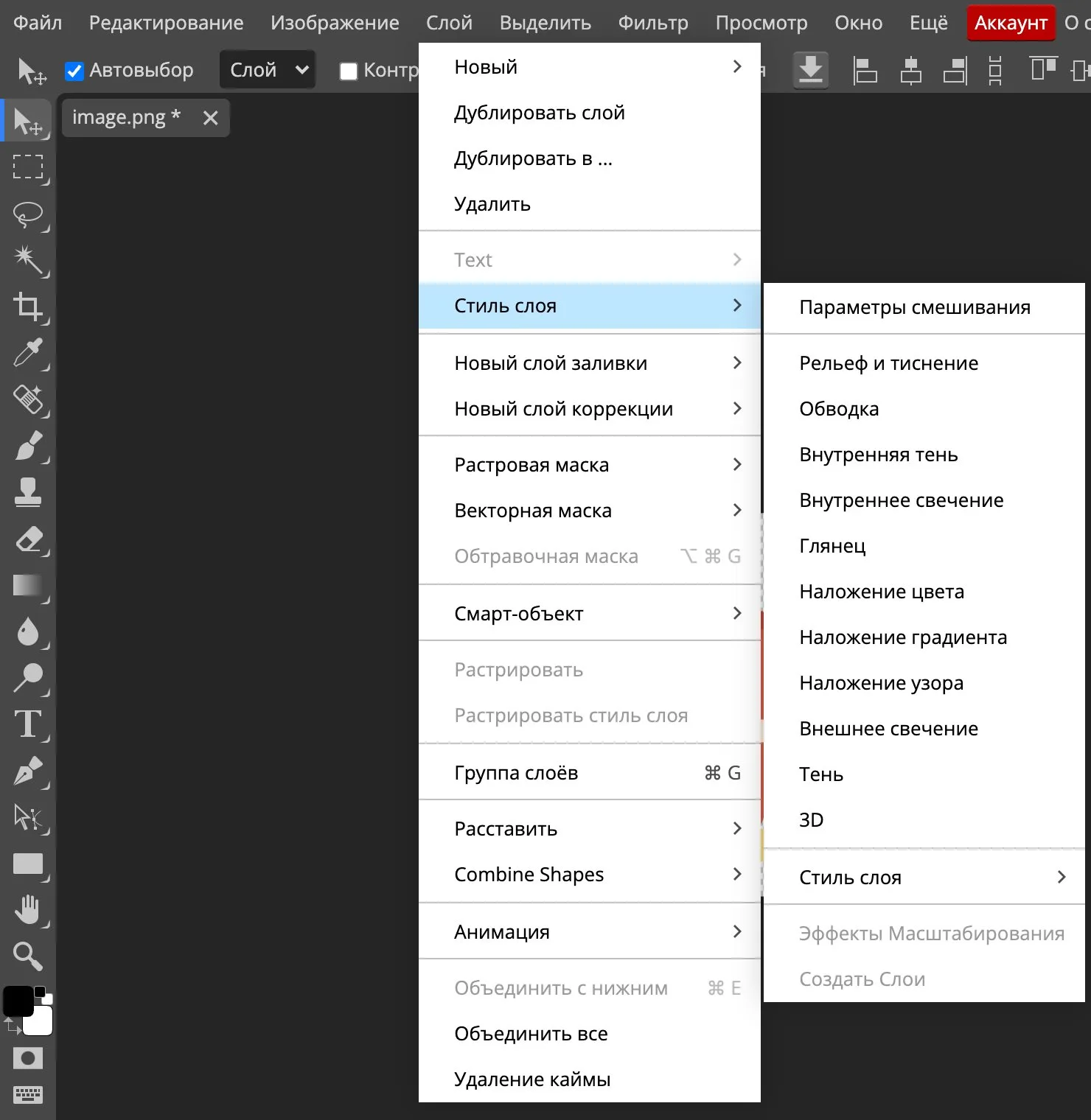Image resolution: width=1091 pixels, height=1120 pixels.
Task: Expand the Смарт-объект submenu
Action: coord(590,614)
